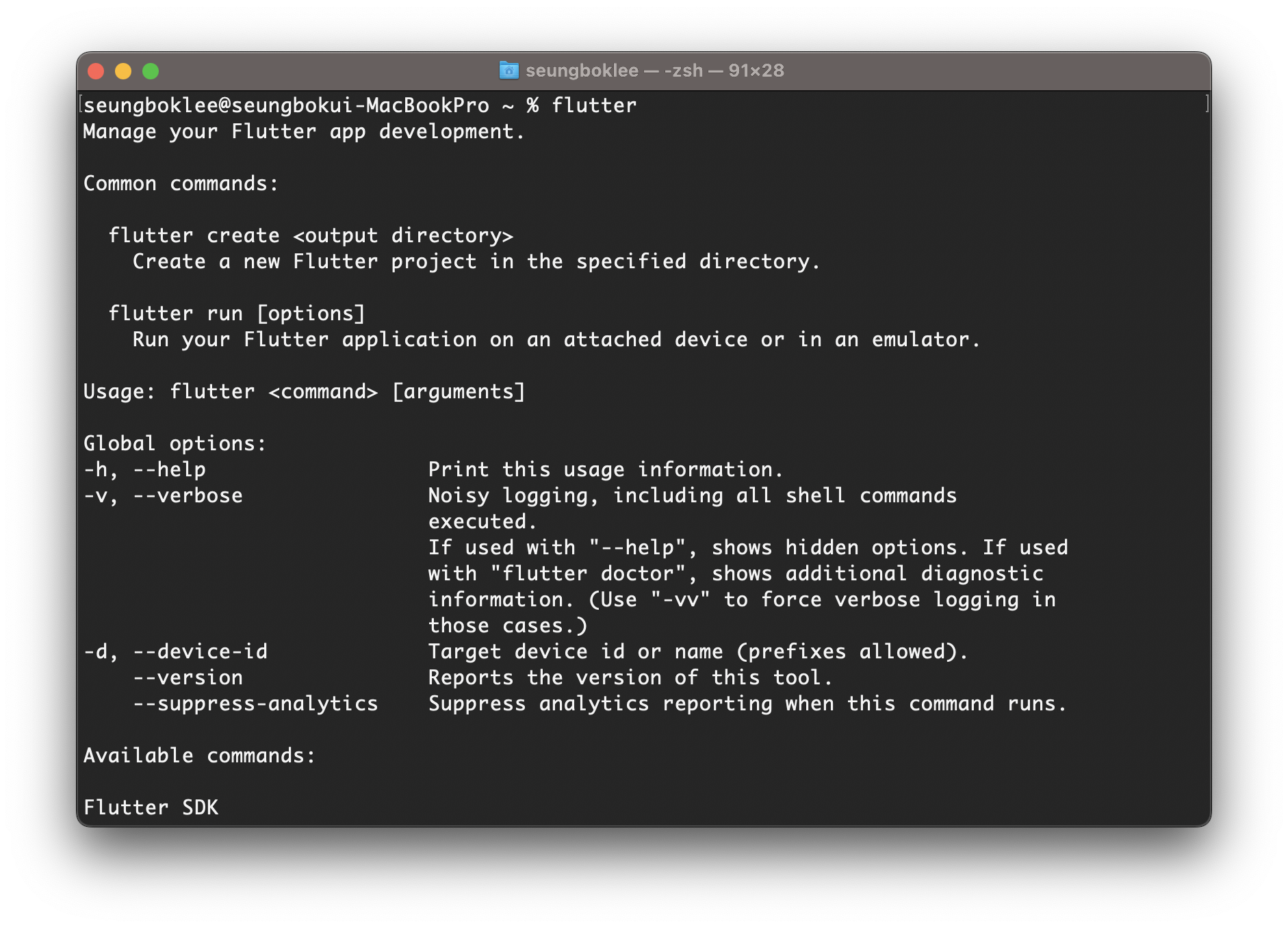This screenshot has width=1288, height=928.
Task: Click 'Reports the version of this tool.' text
Action: coord(630,678)
